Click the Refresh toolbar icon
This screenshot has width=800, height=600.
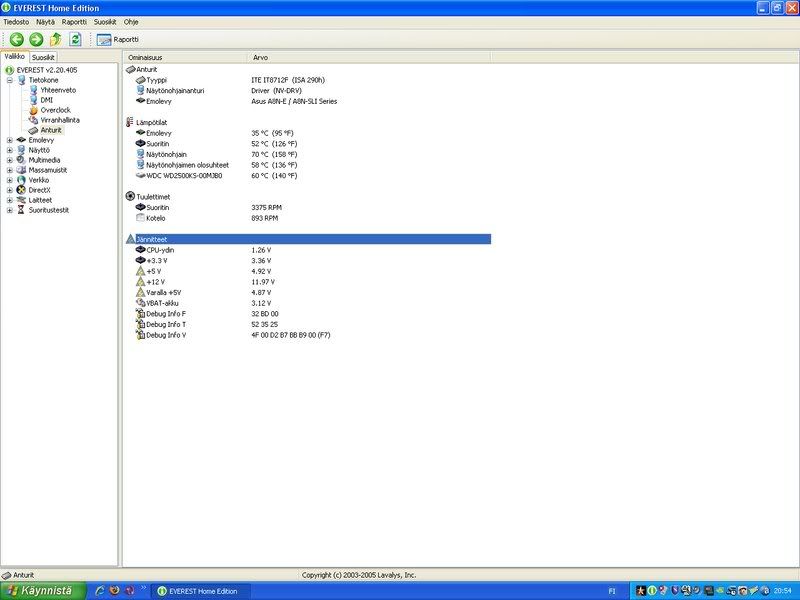pos(75,39)
